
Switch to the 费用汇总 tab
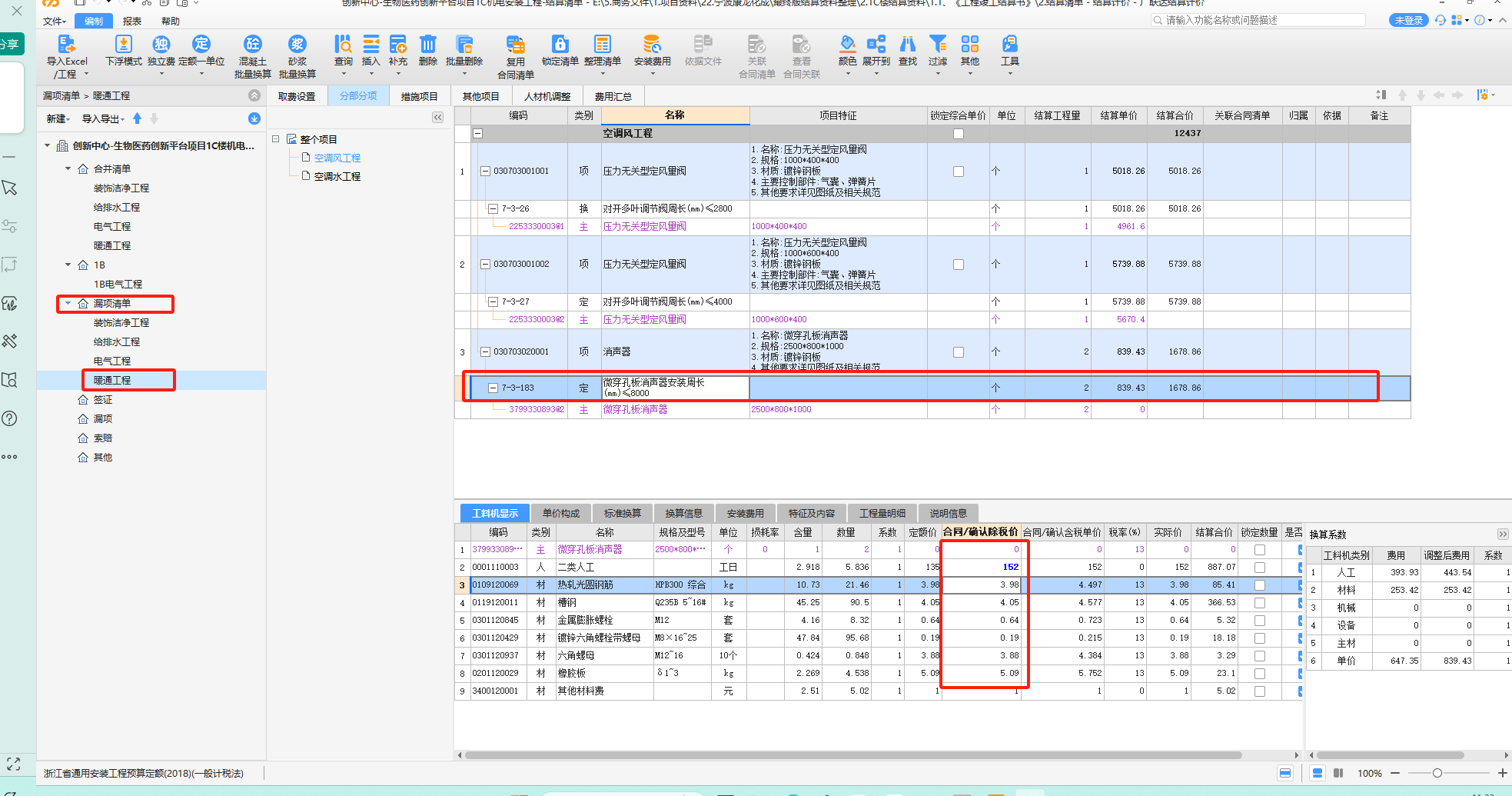[x=613, y=96]
